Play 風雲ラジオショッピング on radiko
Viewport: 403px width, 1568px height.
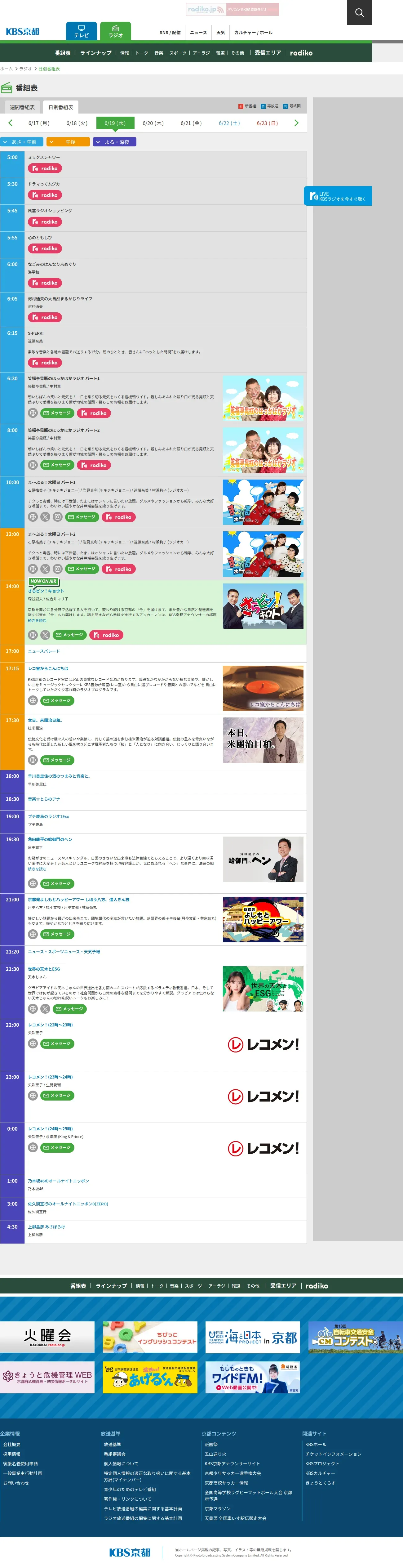click(45, 222)
